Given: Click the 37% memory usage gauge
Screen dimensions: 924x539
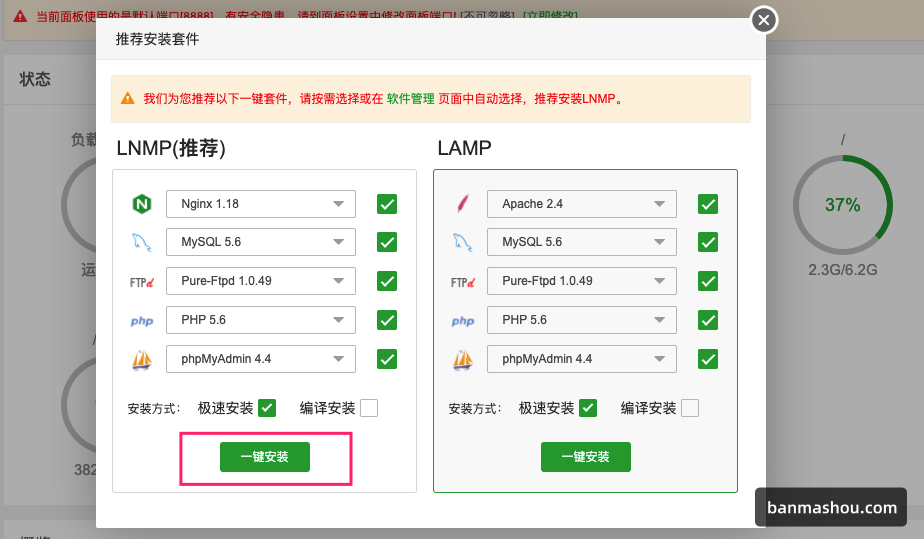Looking at the screenshot, I should coord(843,204).
